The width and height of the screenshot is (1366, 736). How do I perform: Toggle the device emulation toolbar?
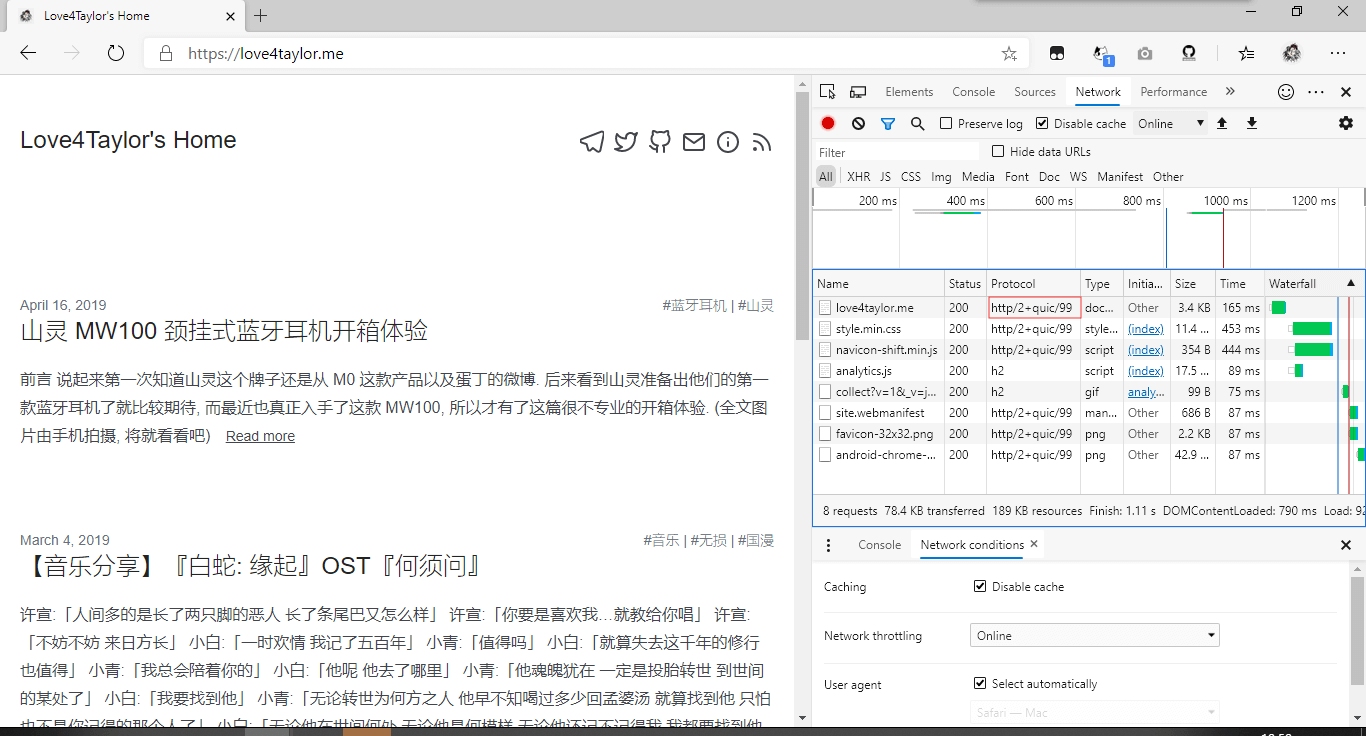click(857, 91)
